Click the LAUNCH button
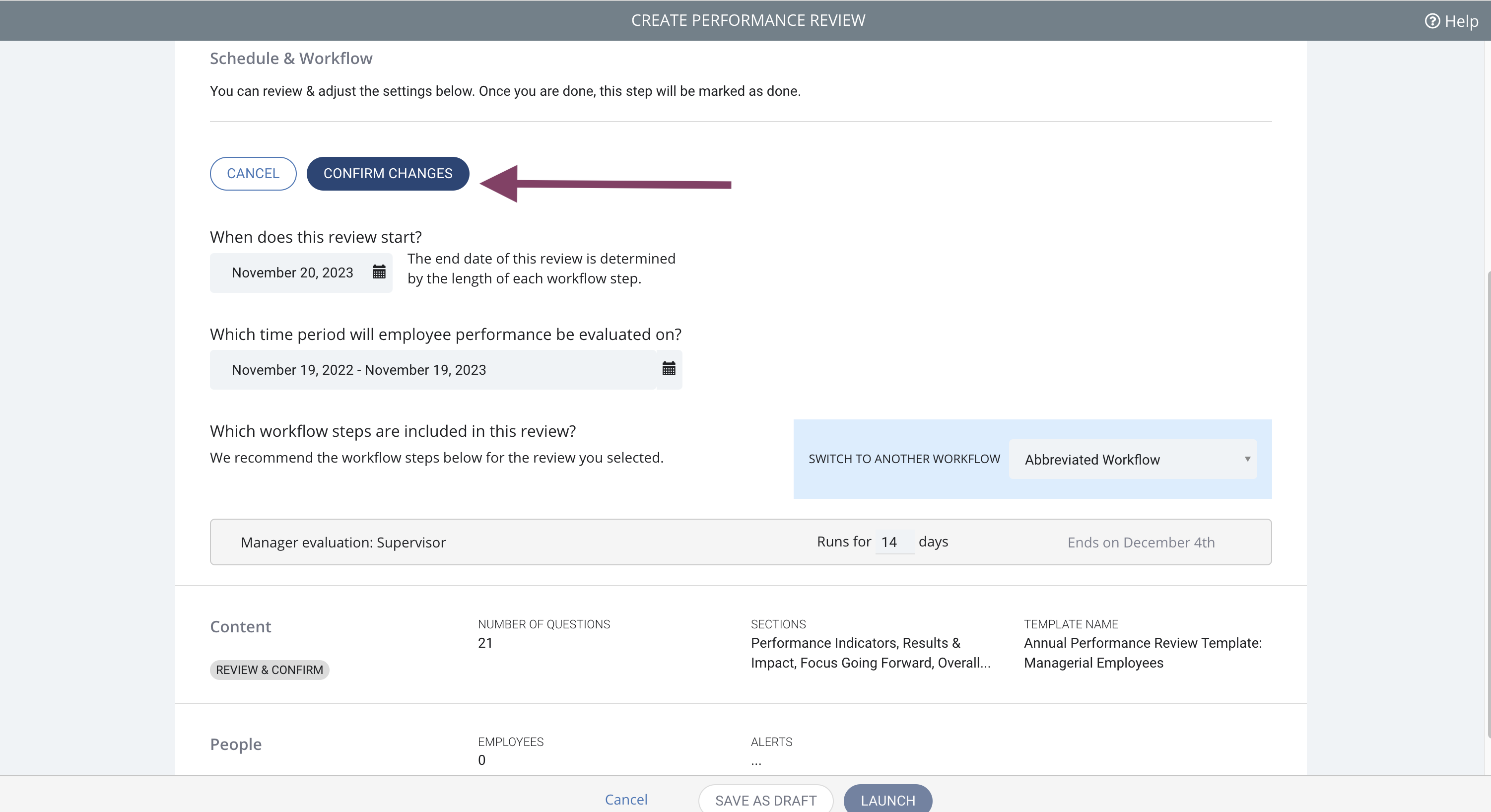 click(888, 799)
